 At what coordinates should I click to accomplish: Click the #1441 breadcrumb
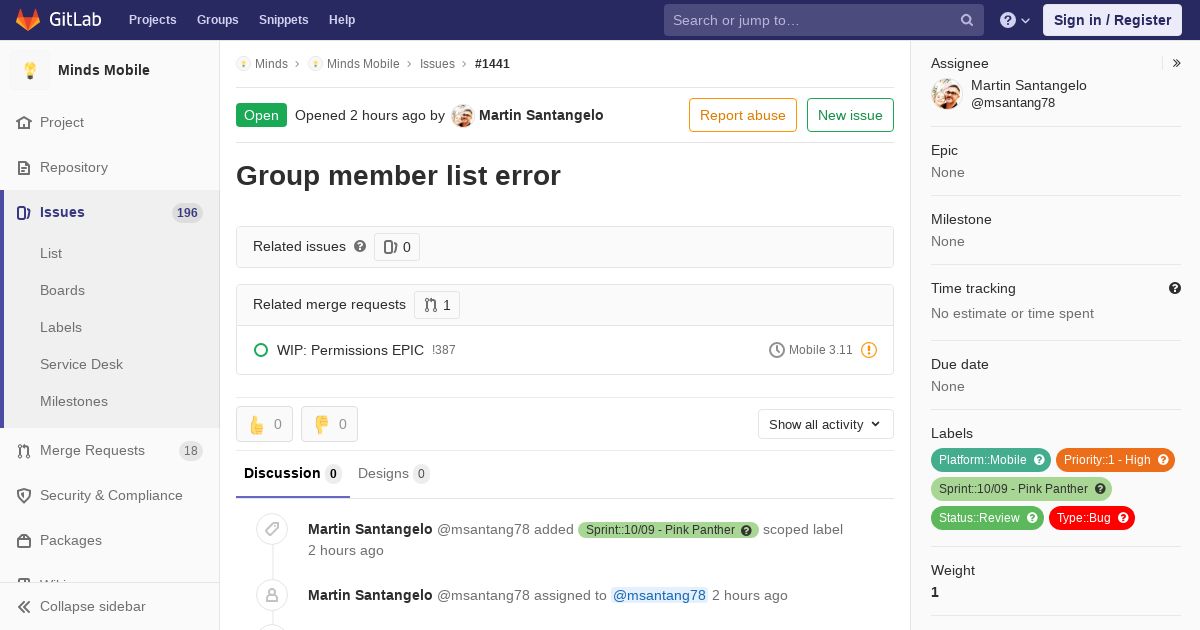pos(492,63)
